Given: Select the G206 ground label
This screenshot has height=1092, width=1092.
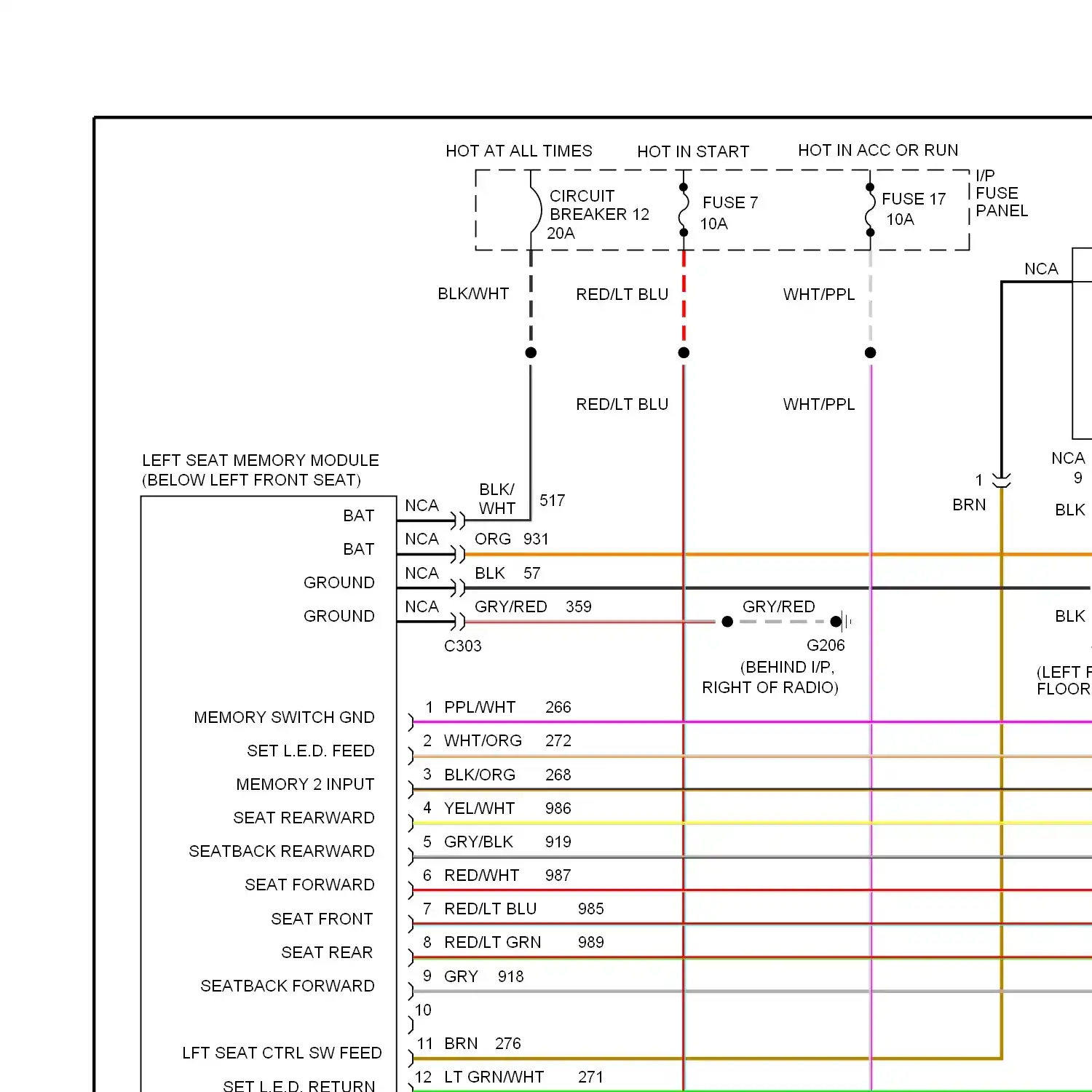Looking at the screenshot, I should pyautogui.click(x=826, y=645).
